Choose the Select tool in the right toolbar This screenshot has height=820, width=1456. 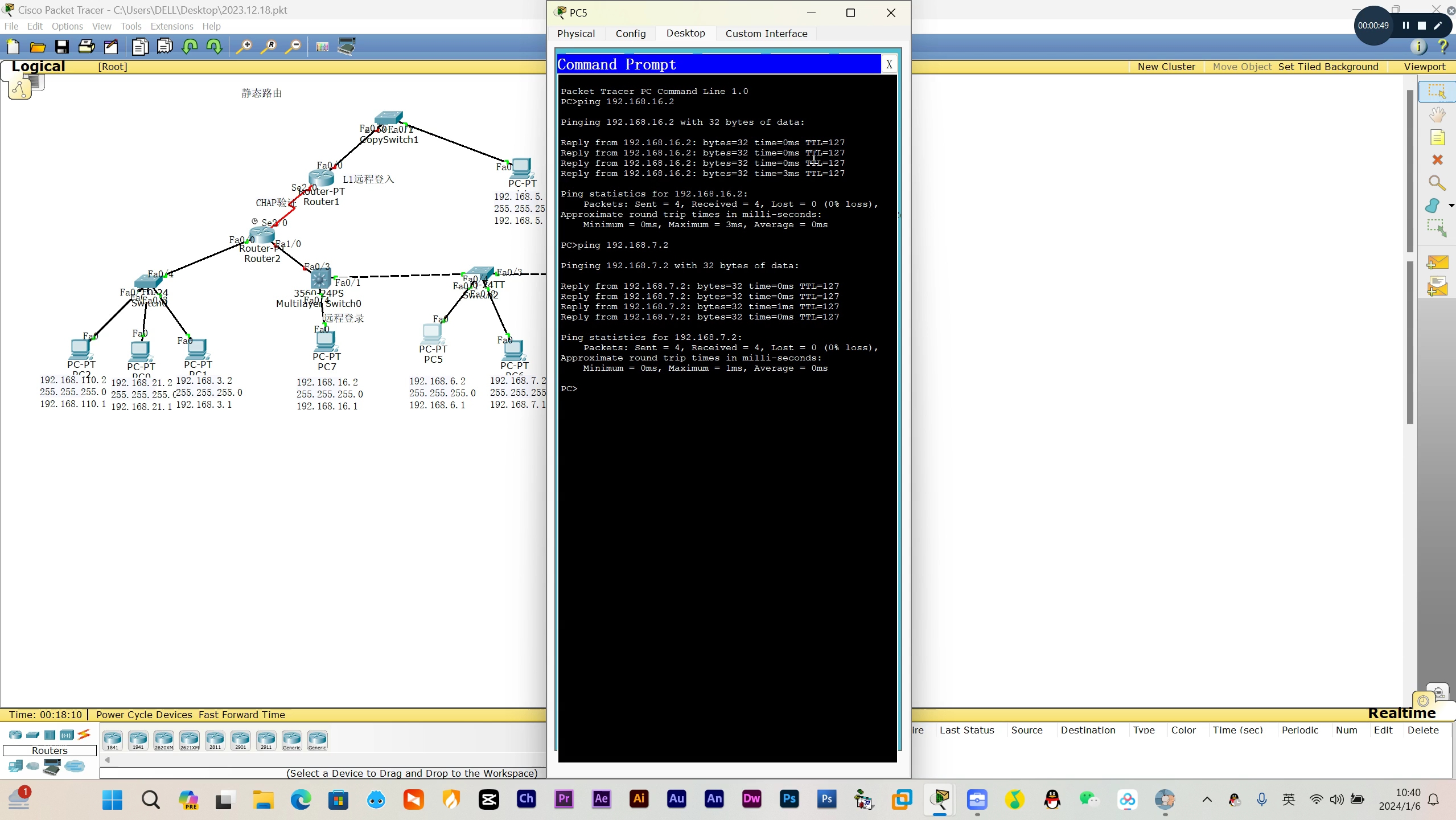[1437, 92]
